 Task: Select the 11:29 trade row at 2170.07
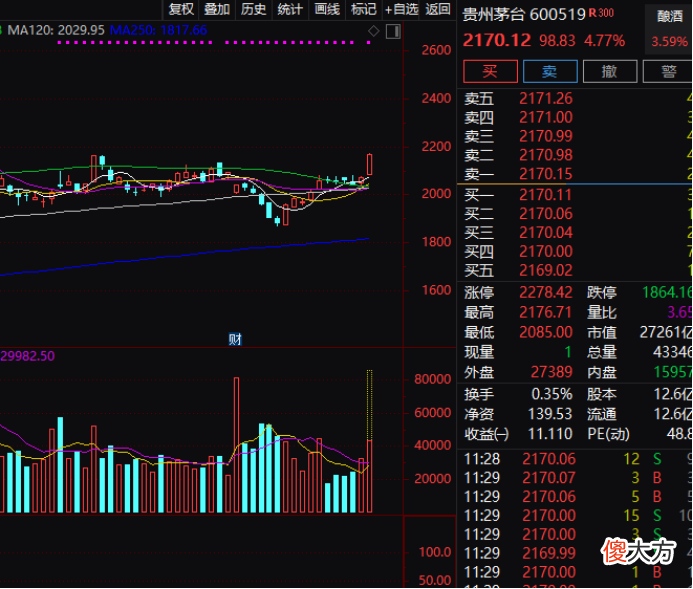coord(575,478)
